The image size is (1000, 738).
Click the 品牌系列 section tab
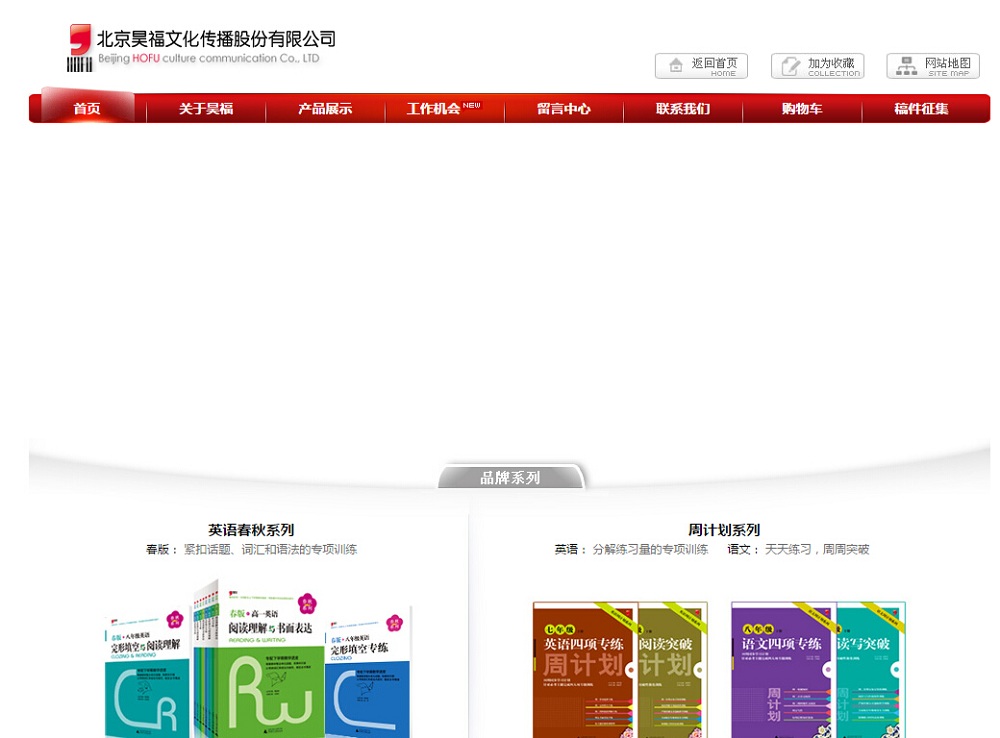pyautogui.click(x=510, y=477)
